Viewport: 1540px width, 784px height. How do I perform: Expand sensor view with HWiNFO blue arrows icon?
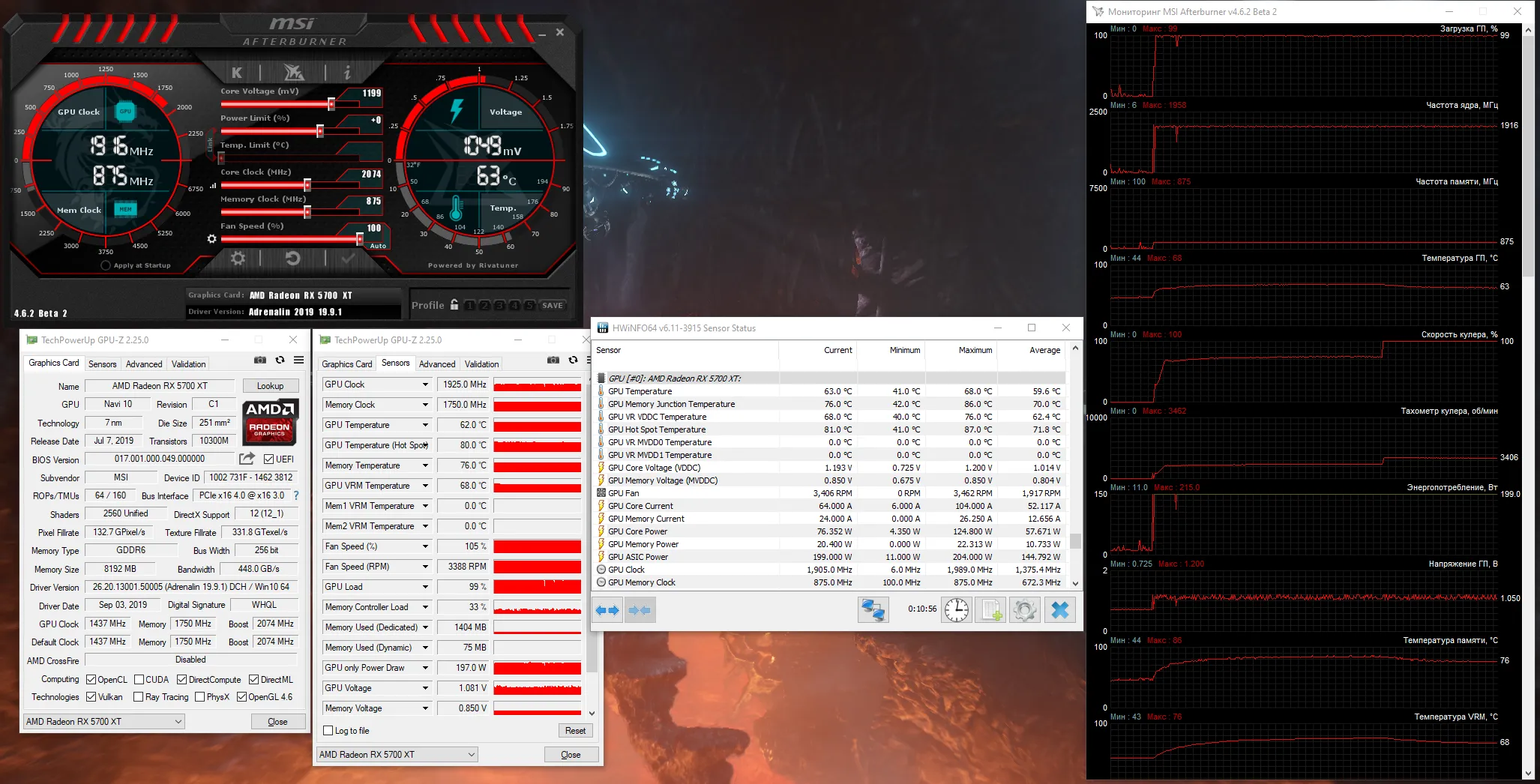(x=607, y=610)
